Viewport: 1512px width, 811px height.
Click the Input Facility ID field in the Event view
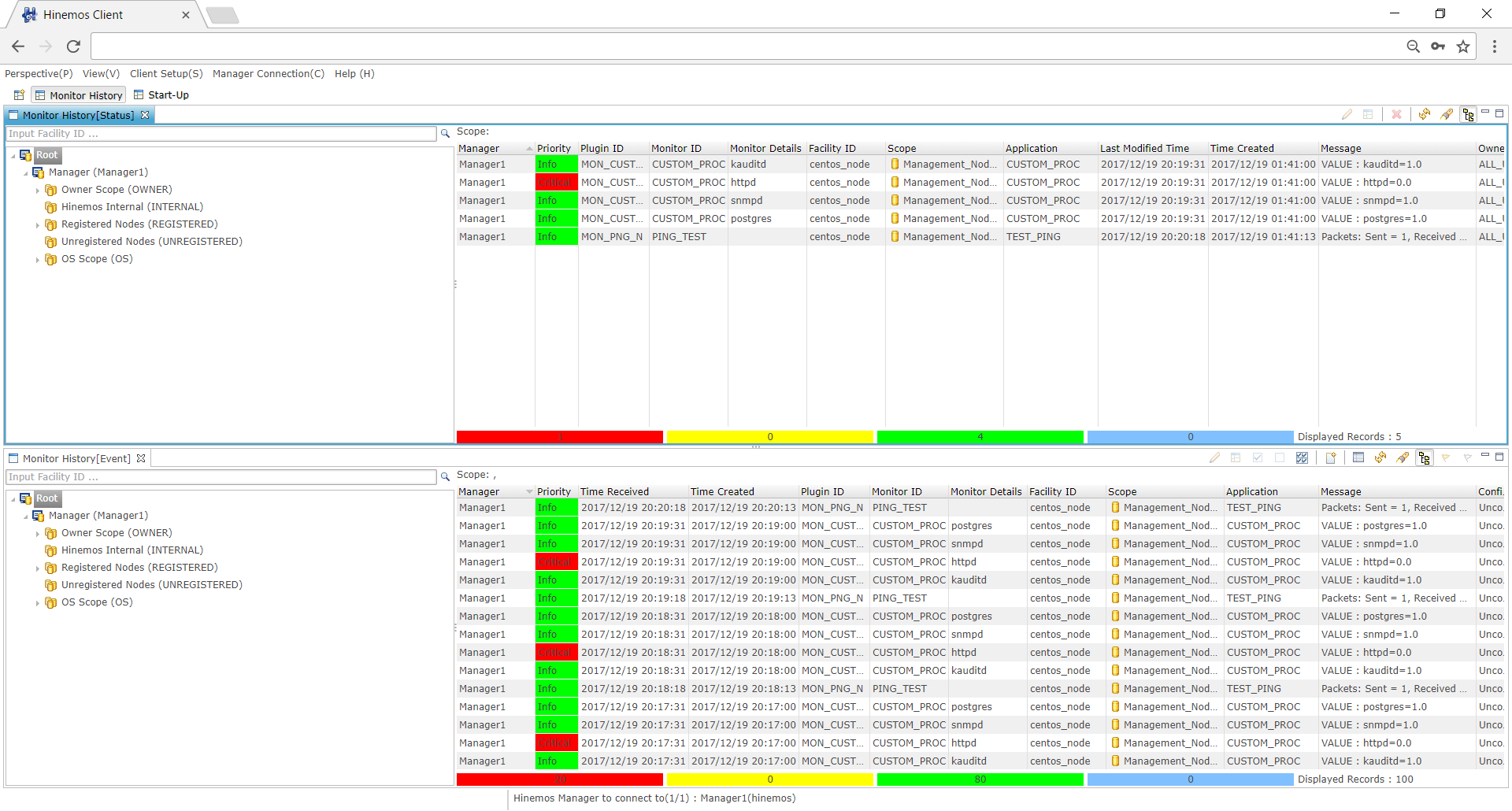[220, 477]
